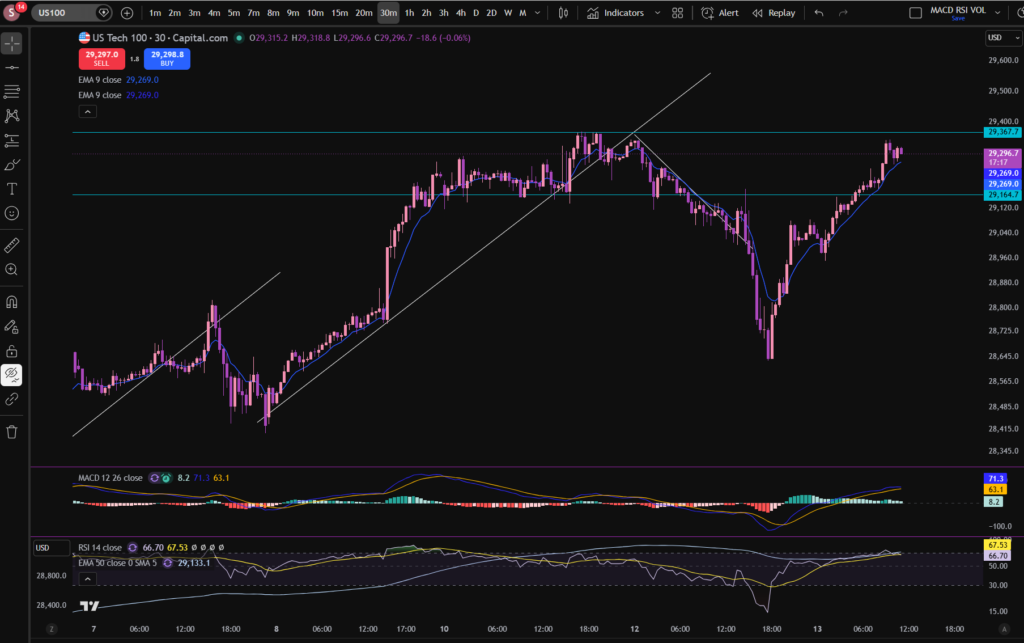Open the timezone Z button
The image size is (1024, 643).
(51, 629)
